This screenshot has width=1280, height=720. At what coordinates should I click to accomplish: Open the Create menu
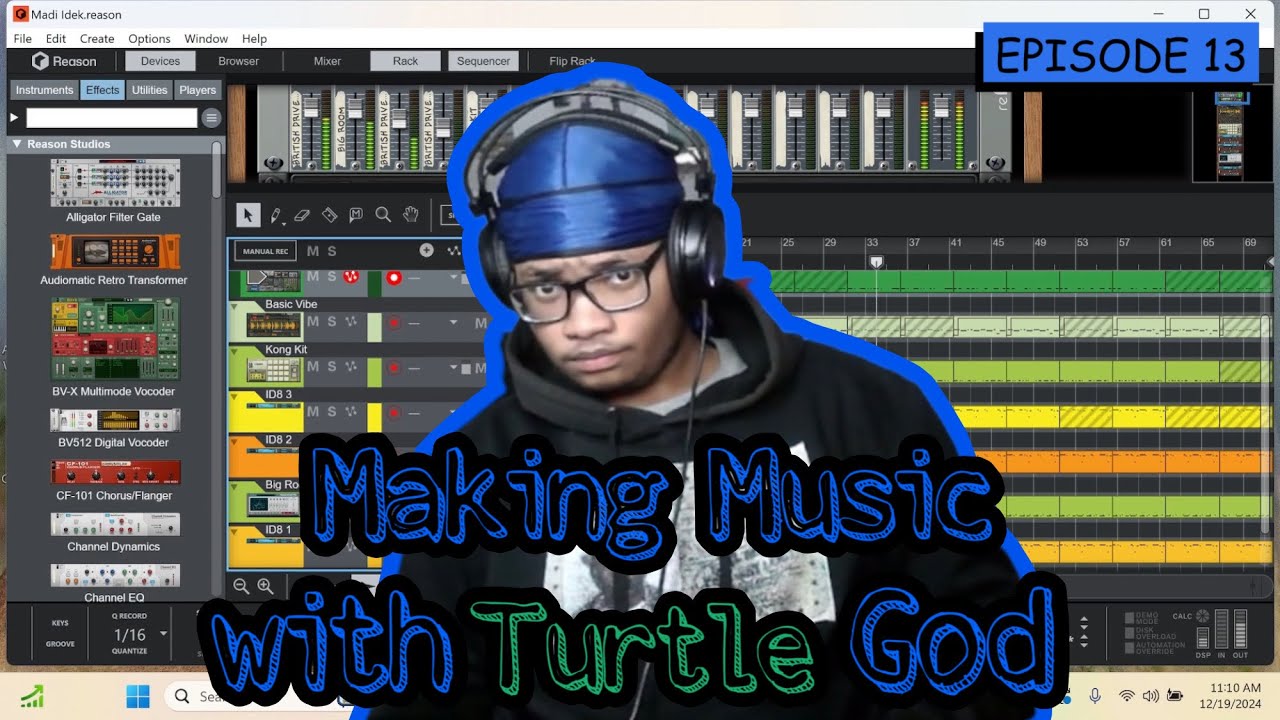(97, 39)
